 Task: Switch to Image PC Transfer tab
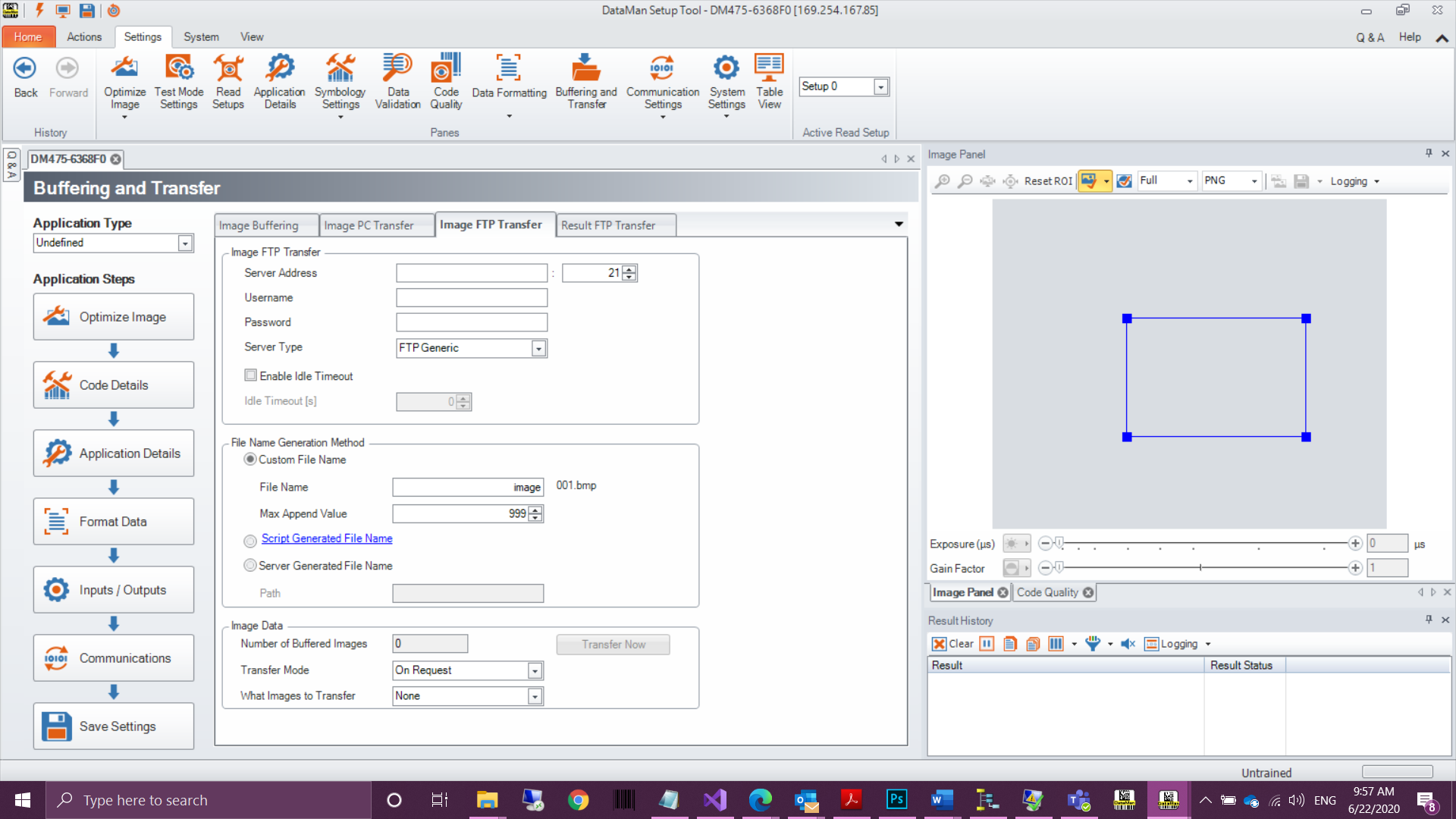(369, 225)
